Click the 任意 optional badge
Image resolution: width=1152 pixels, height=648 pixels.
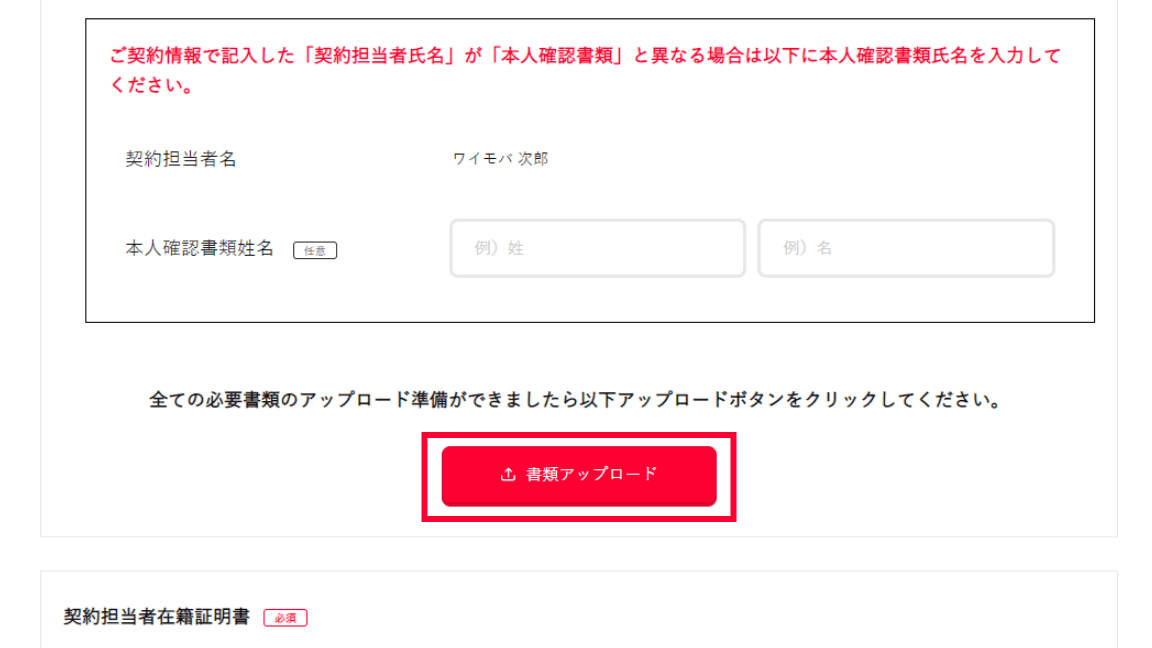point(315,251)
